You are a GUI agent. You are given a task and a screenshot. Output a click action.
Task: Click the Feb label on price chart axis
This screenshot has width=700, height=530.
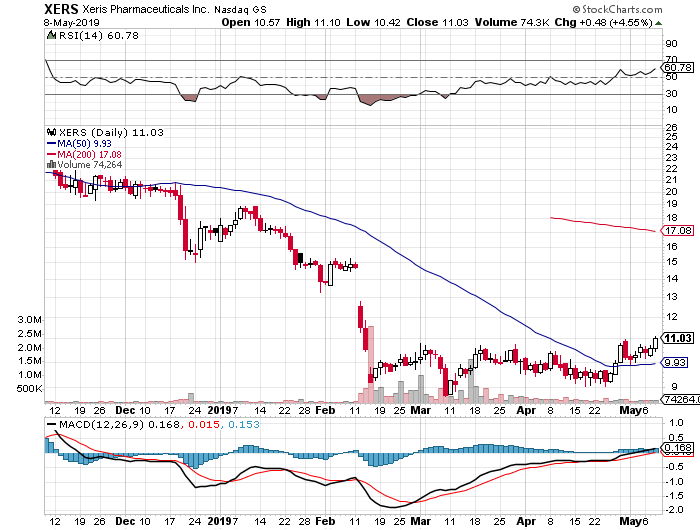click(325, 410)
